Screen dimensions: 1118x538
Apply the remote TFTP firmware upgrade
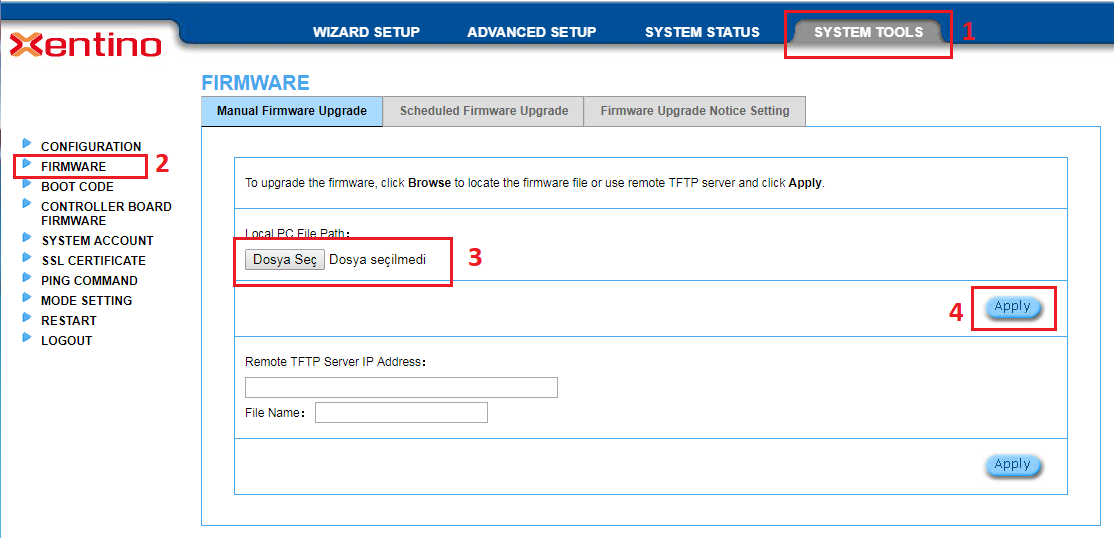[1012, 464]
